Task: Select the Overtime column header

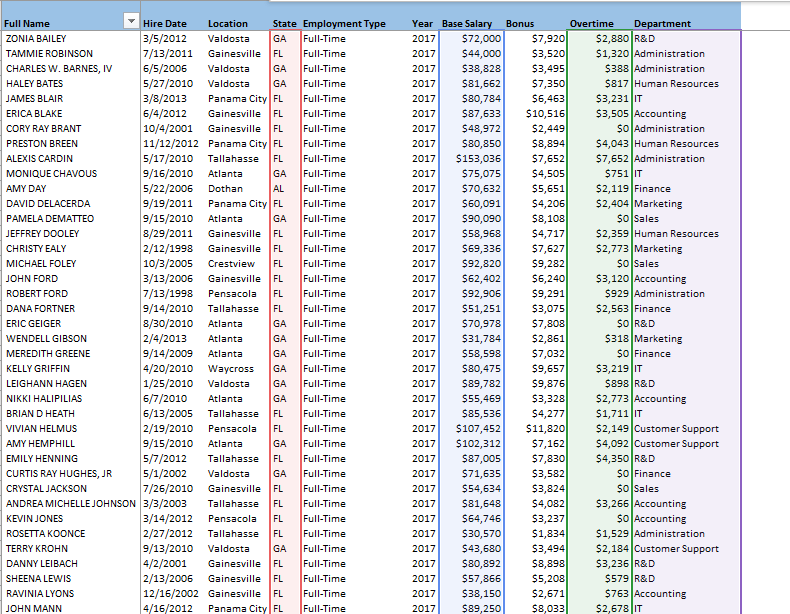Action: click(x=591, y=24)
